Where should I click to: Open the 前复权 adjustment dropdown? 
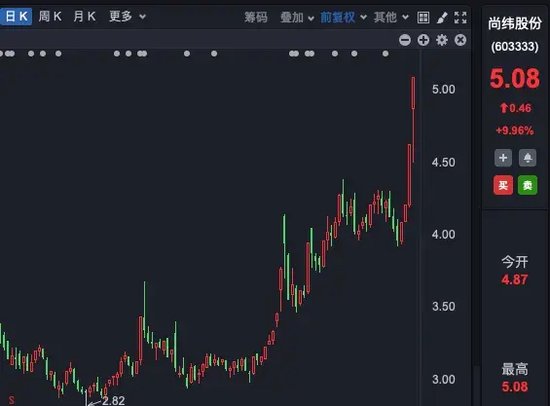click(343, 17)
